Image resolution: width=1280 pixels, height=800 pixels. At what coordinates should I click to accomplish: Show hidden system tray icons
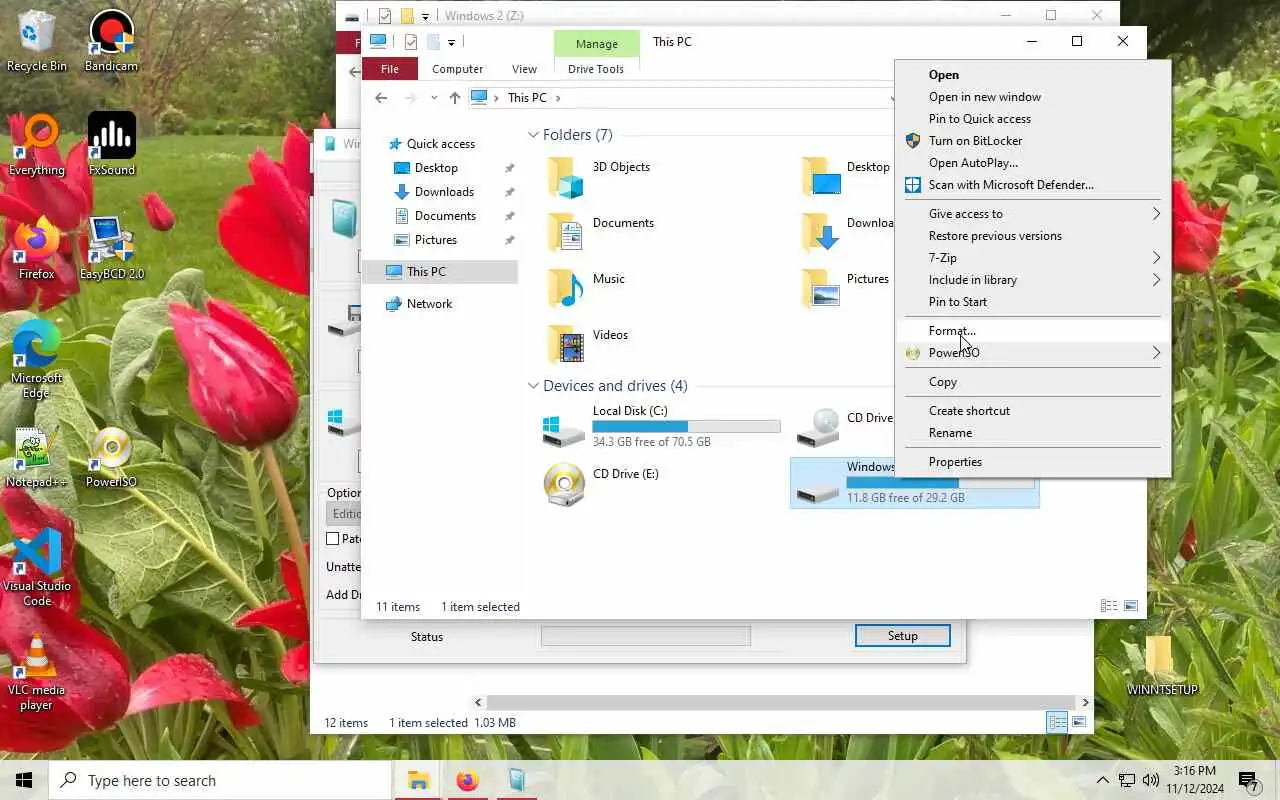click(x=1102, y=780)
